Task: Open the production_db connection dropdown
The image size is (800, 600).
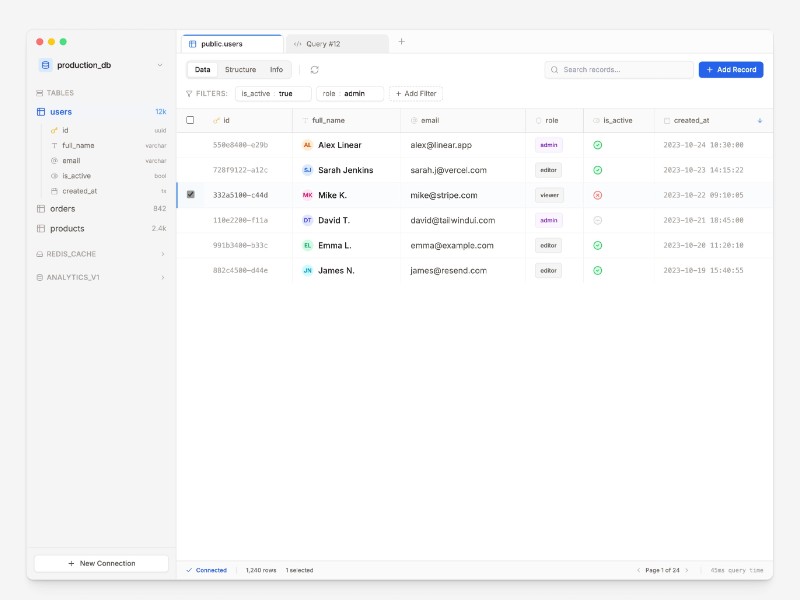Action: pyautogui.click(x=161, y=65)
